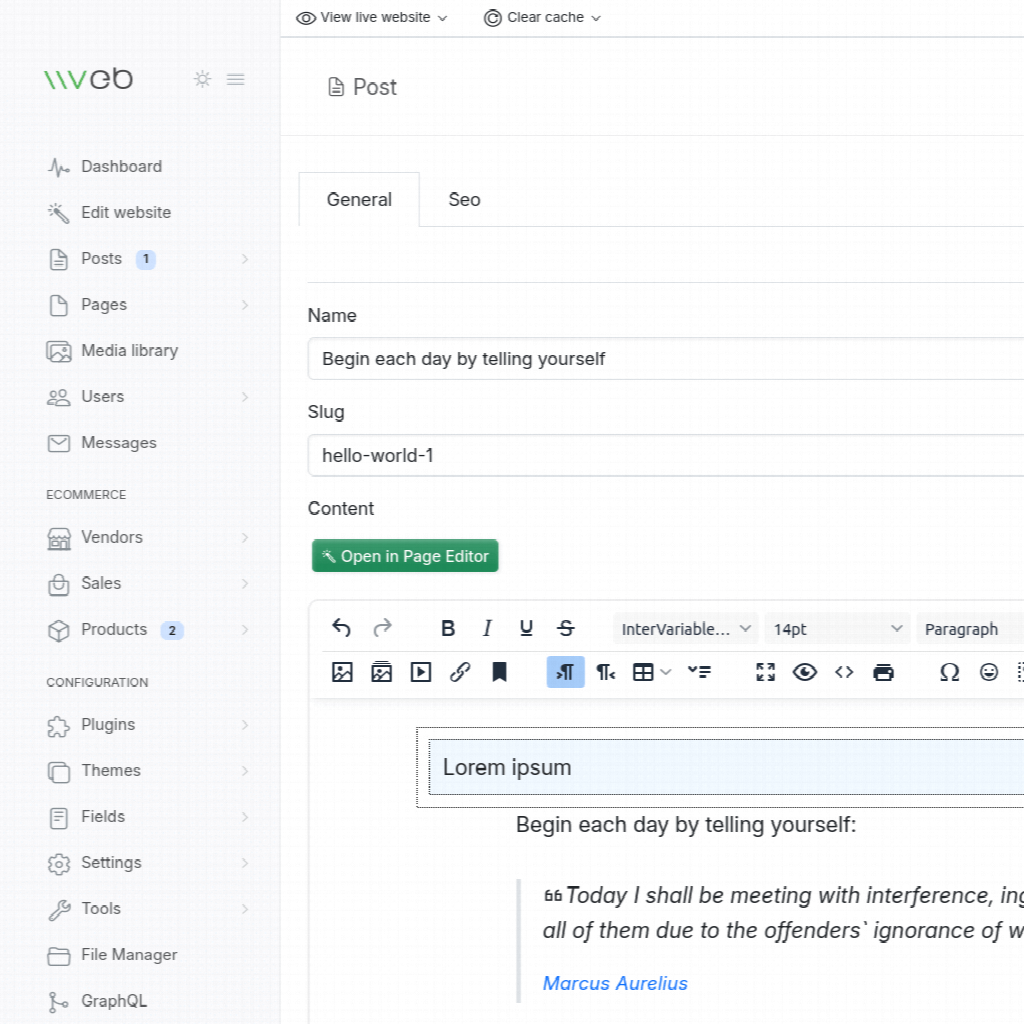The width and height of the screenshot is (1024, 1024).
Task: Add an anchor with the bookmark icon
Action: coord(499,672)
